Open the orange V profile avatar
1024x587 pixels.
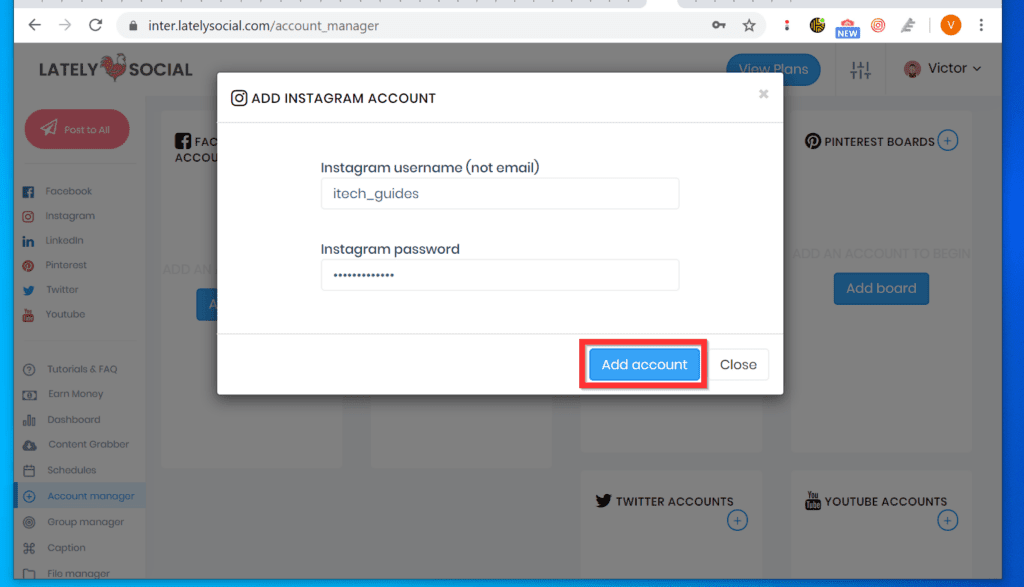(x=950, y=25)
